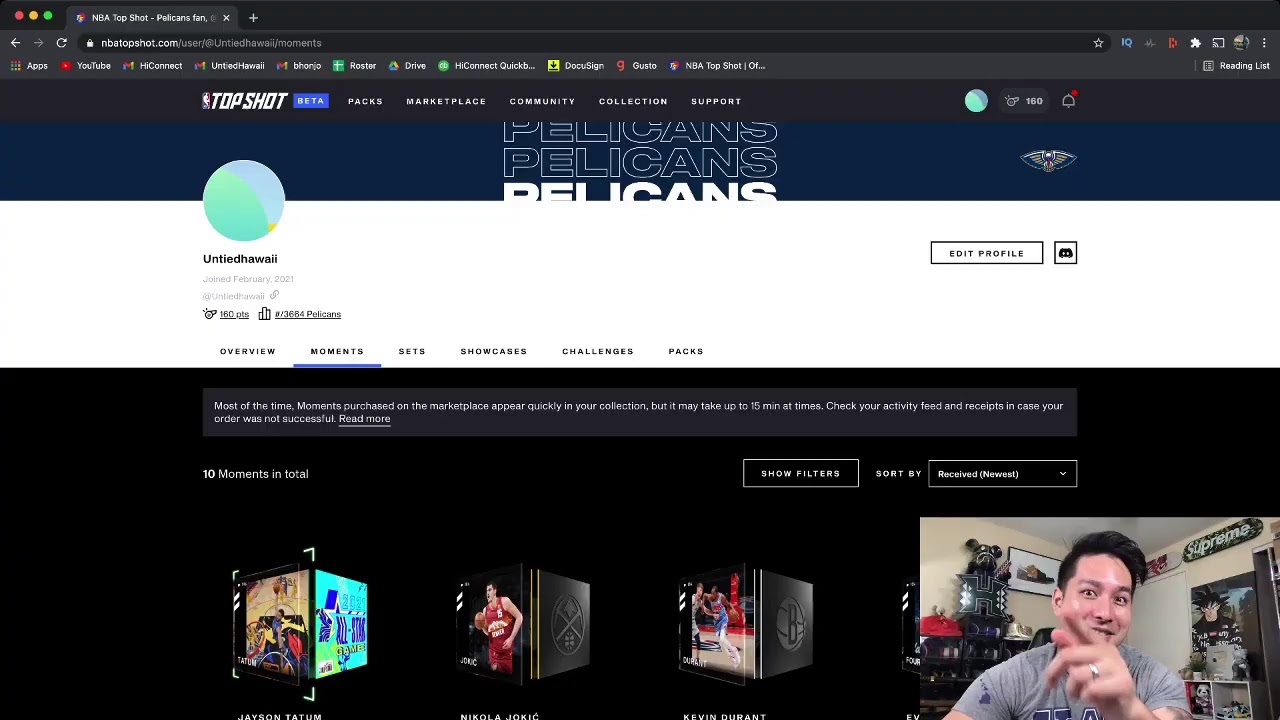
Task: Open the Reading List panel
Action: (x=1236, y=66)
